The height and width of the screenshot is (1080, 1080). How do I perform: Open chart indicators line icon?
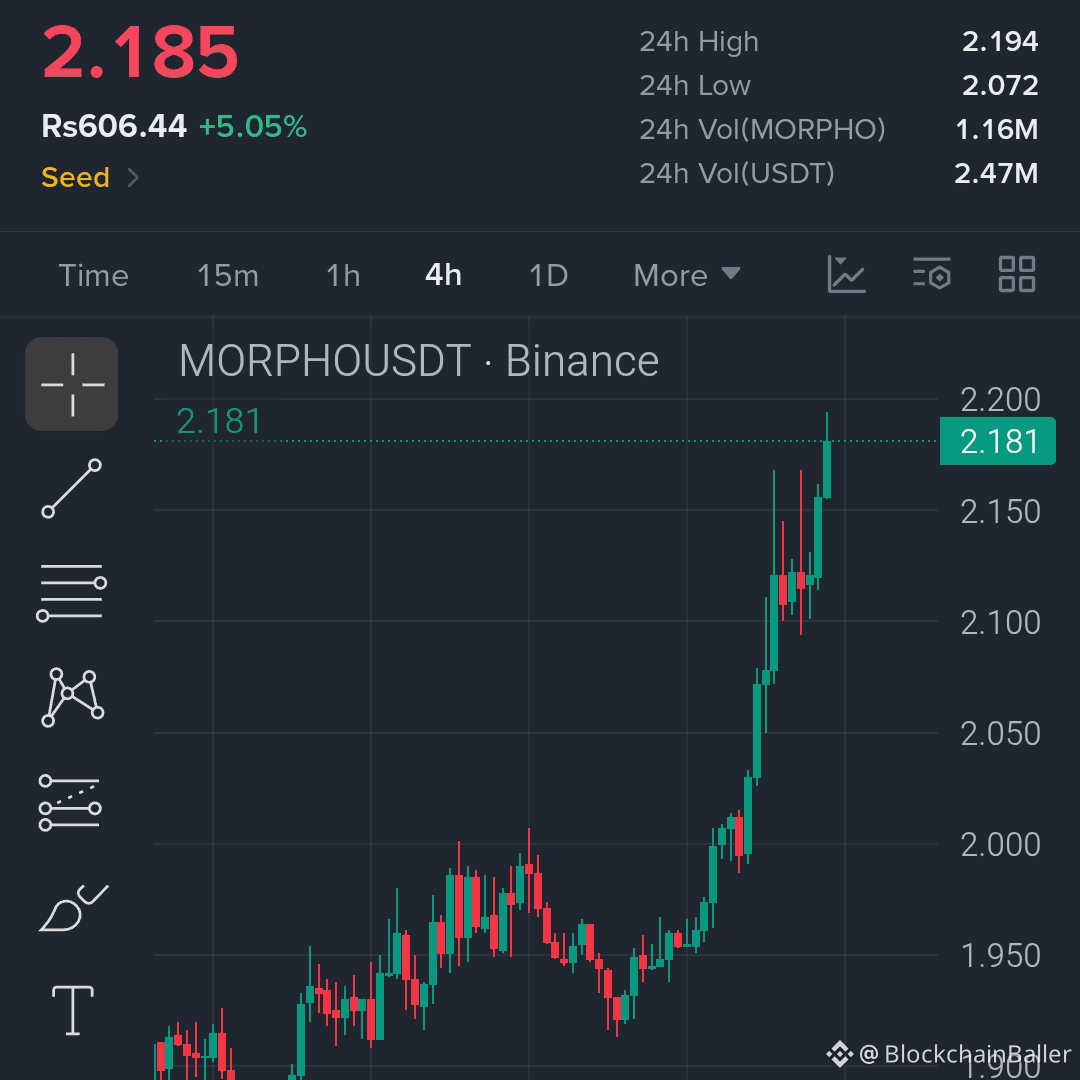[x=846, y=274]
